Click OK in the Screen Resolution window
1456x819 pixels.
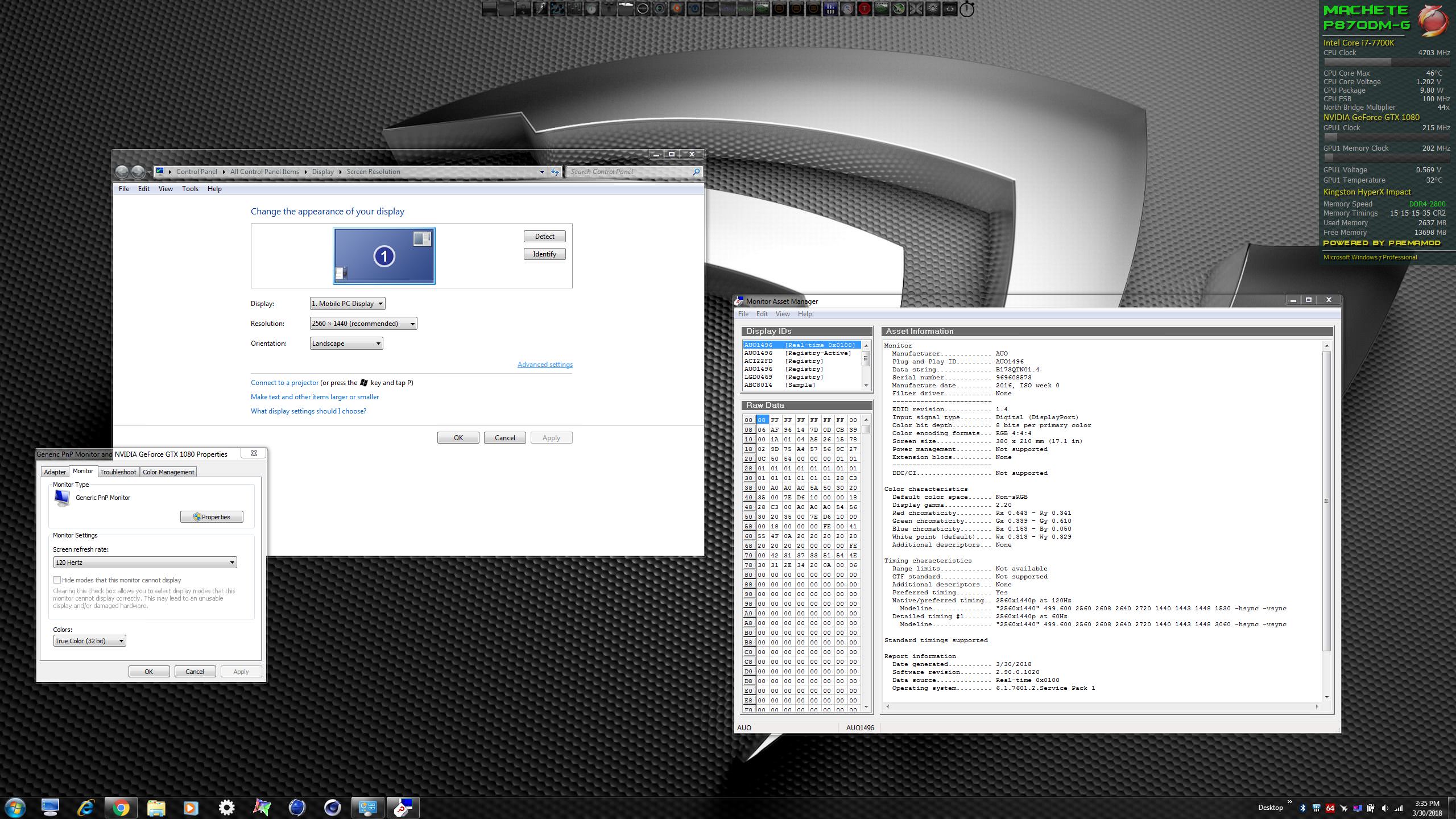click(x=458, y=438)
